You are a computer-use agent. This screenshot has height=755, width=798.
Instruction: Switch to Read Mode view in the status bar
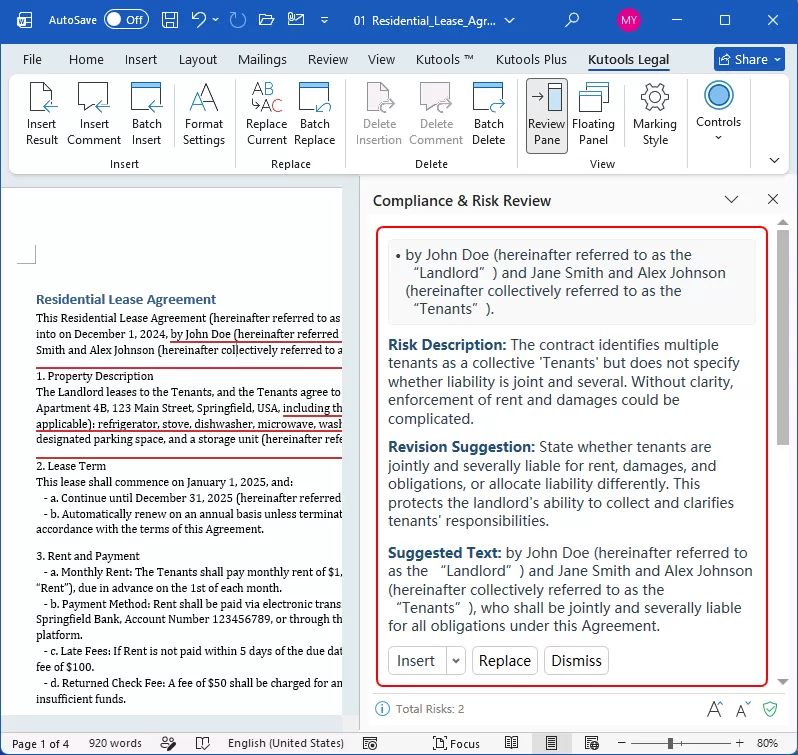click(511, 743)
